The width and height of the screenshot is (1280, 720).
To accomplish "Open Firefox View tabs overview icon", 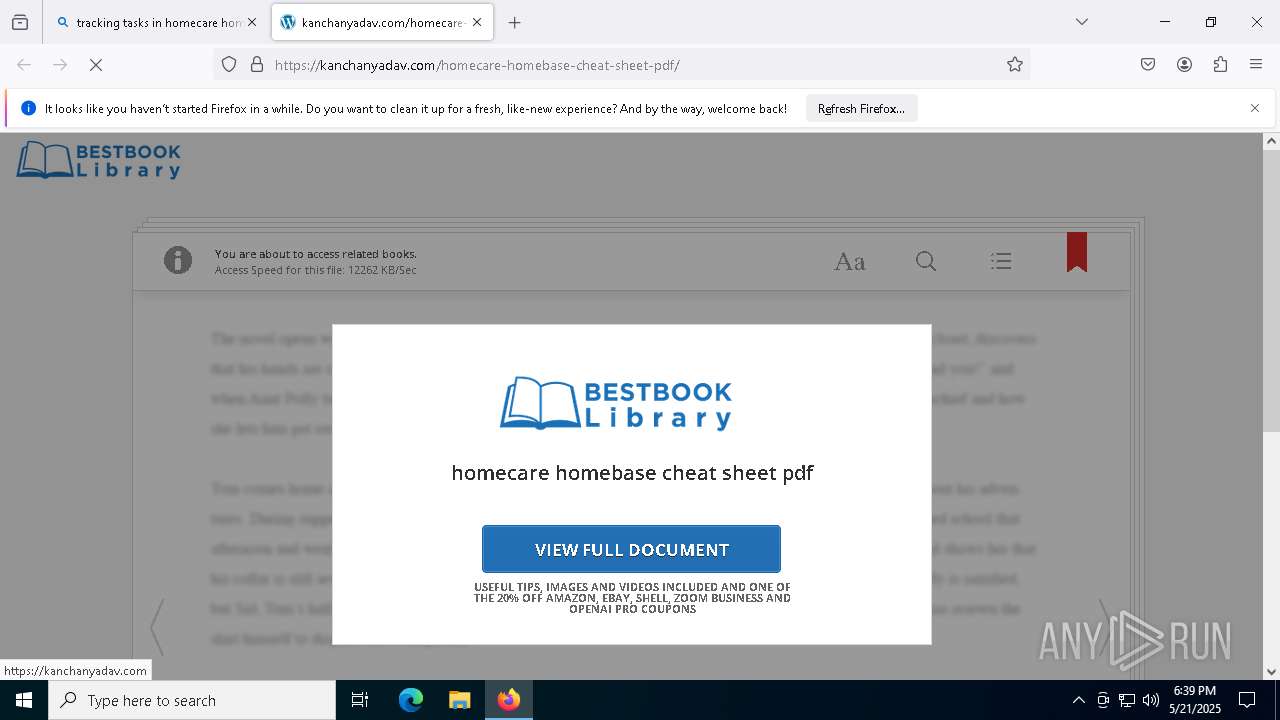I will [20, 22].
